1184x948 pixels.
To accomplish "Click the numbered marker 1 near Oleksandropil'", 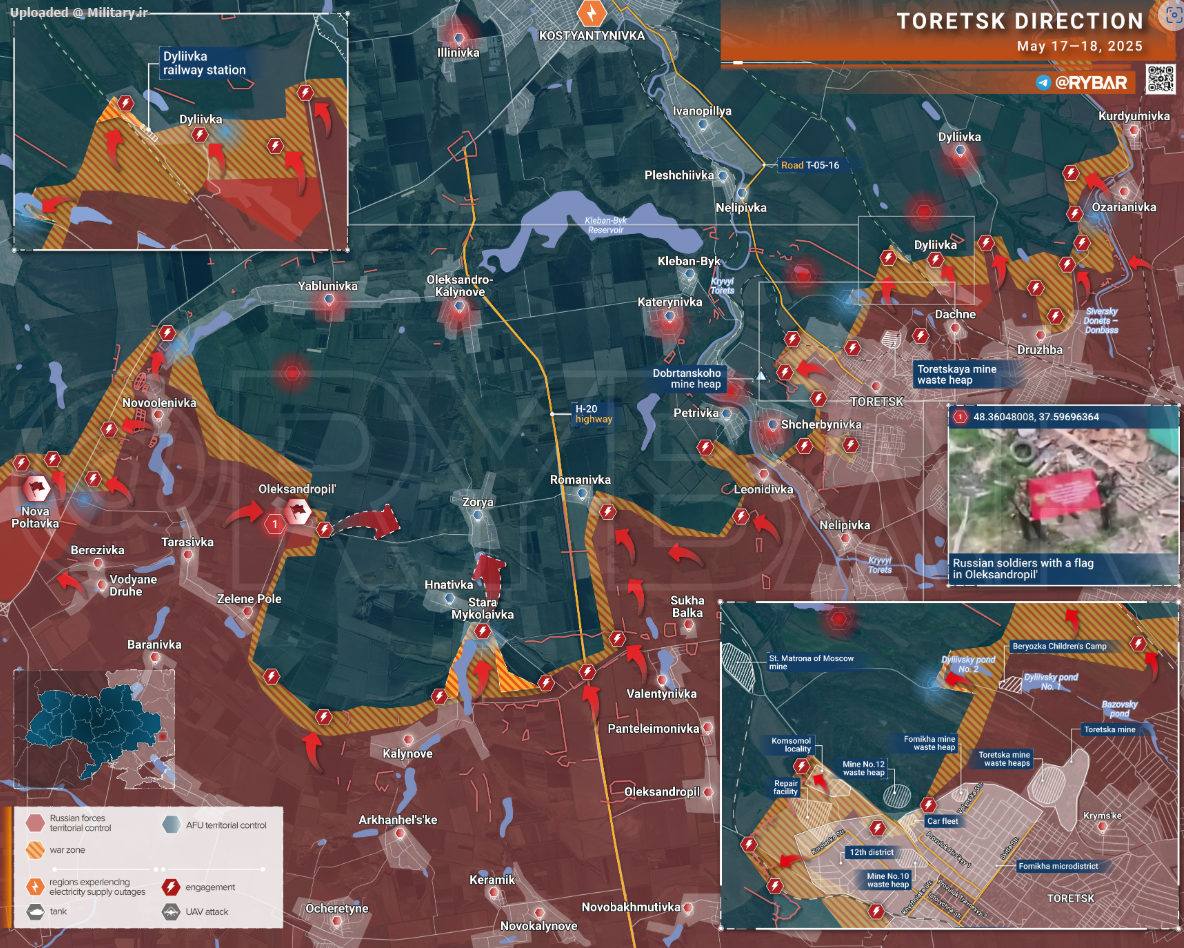I will tap(275, 523).
